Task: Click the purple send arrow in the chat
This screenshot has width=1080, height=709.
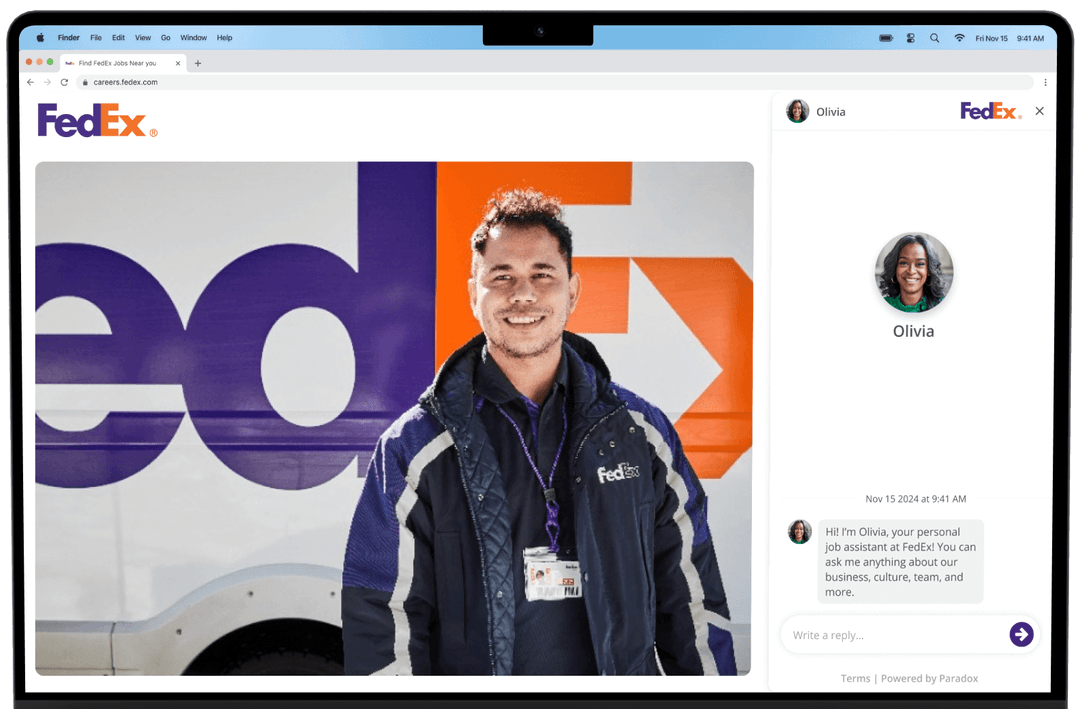Action: 1021,634
